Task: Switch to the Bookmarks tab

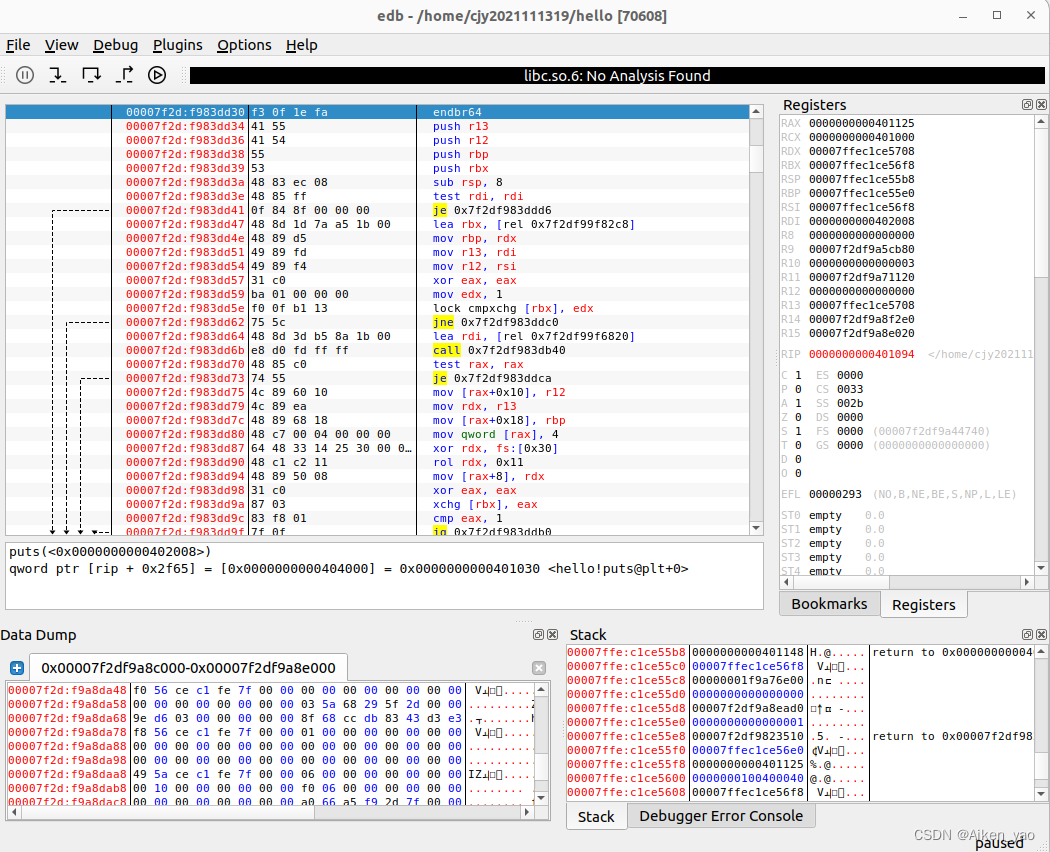Action: 829,604
